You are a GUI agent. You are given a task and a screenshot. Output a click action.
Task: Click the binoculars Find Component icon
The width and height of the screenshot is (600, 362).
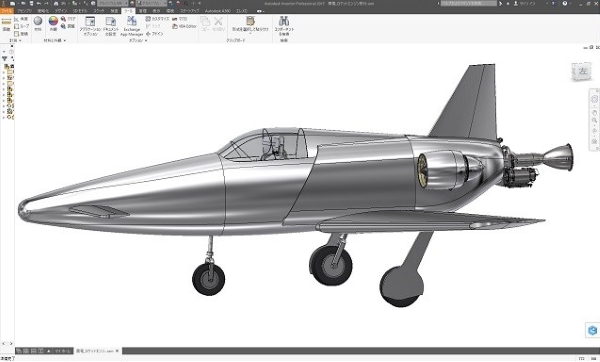click(284, 26)
